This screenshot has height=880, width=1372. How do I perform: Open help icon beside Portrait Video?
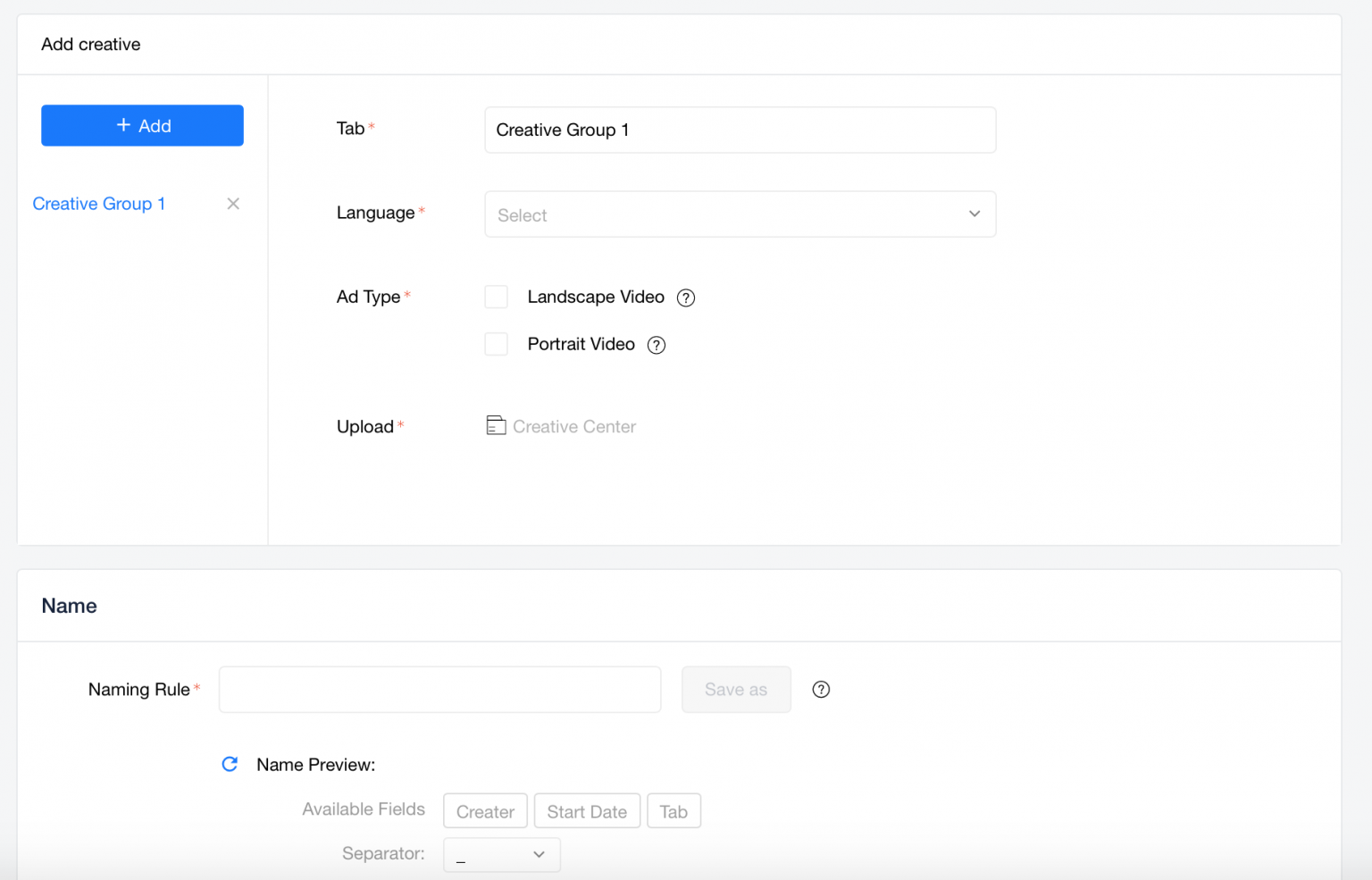click(657, 345)
